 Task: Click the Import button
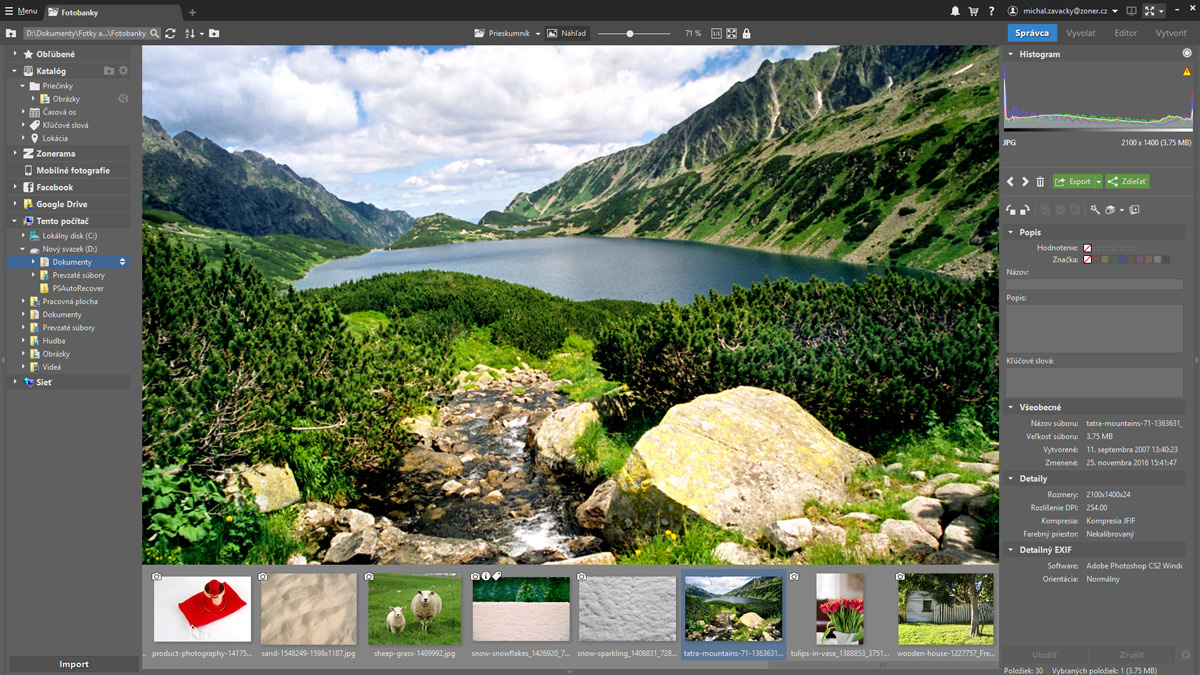pos(73,664)
